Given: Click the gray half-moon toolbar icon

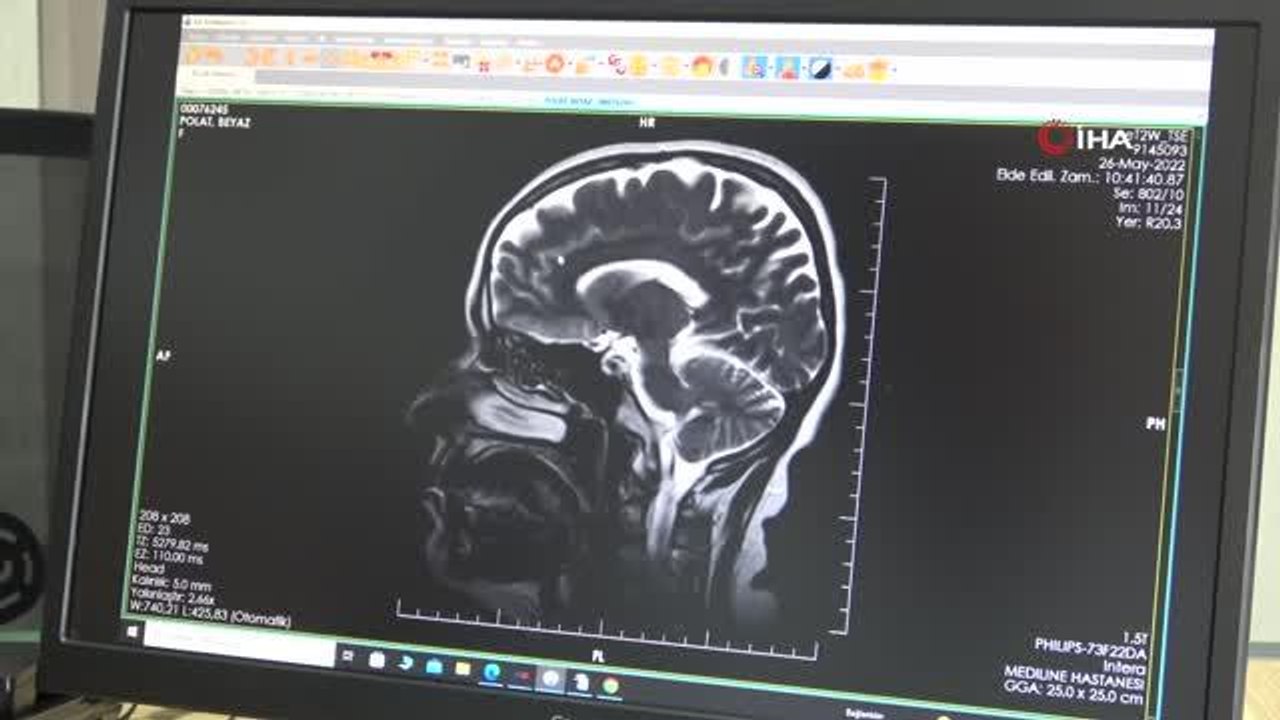Looking at the screenshot, I should pos(725,66).
